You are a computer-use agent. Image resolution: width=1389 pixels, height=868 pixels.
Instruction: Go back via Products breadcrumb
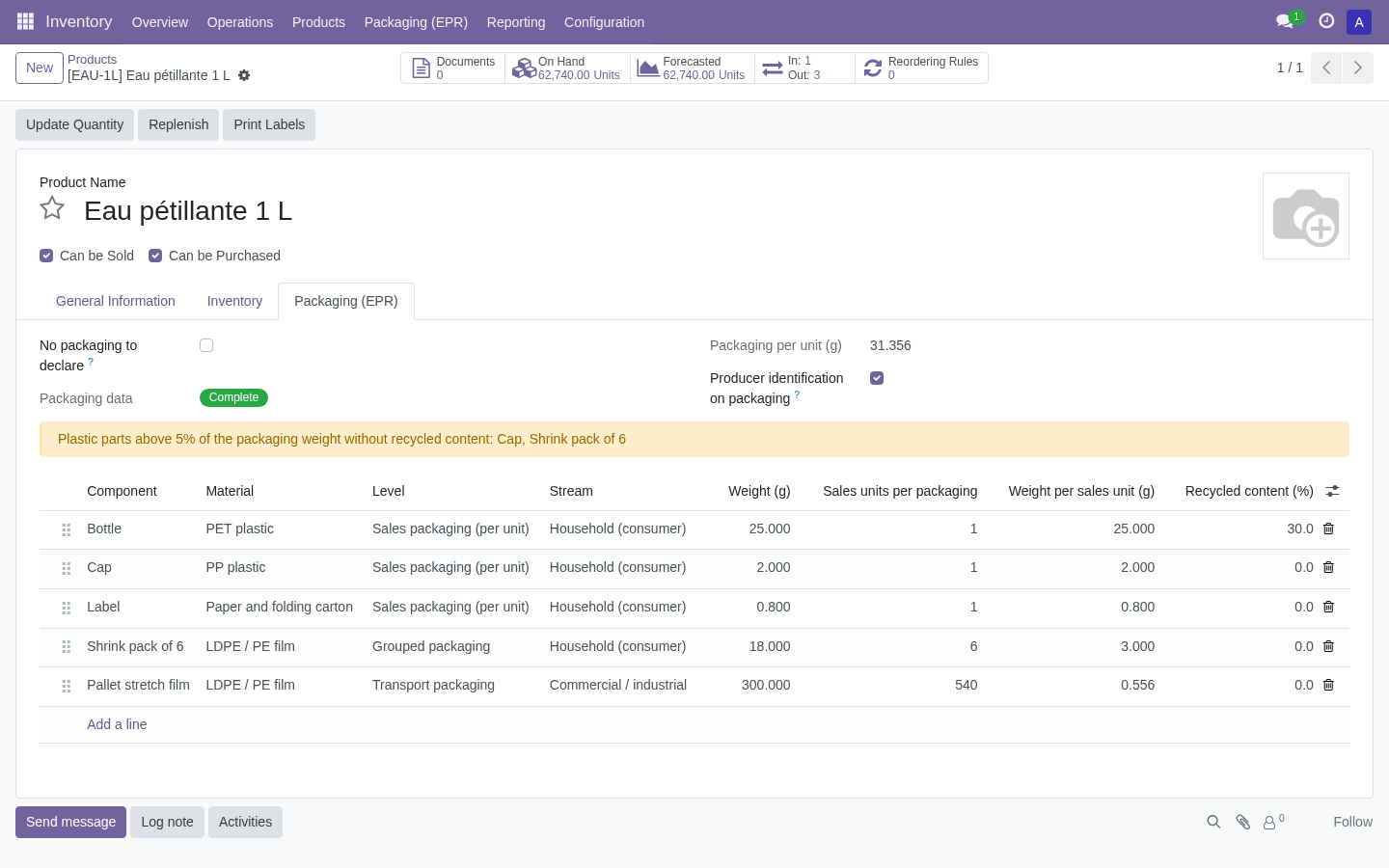[x=92, y=60]
